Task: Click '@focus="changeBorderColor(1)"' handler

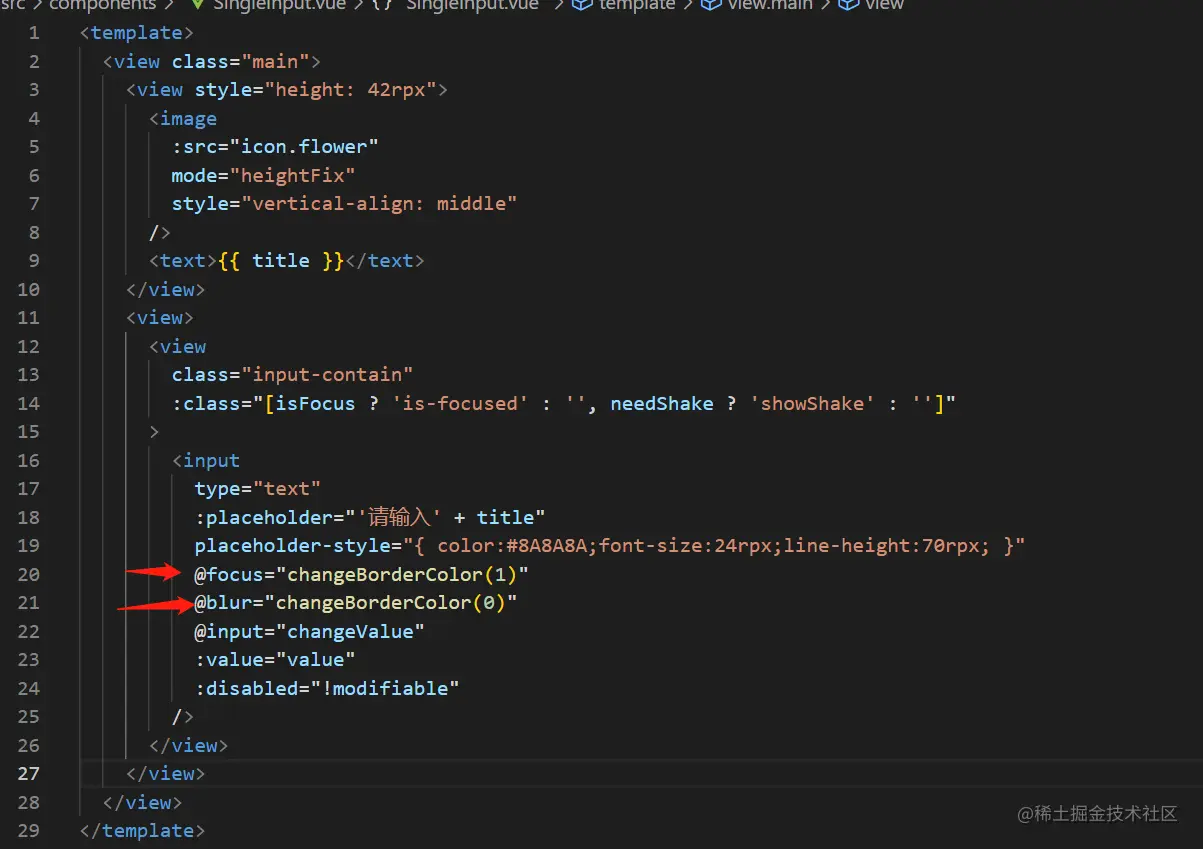Action: [x=362, y=575]
